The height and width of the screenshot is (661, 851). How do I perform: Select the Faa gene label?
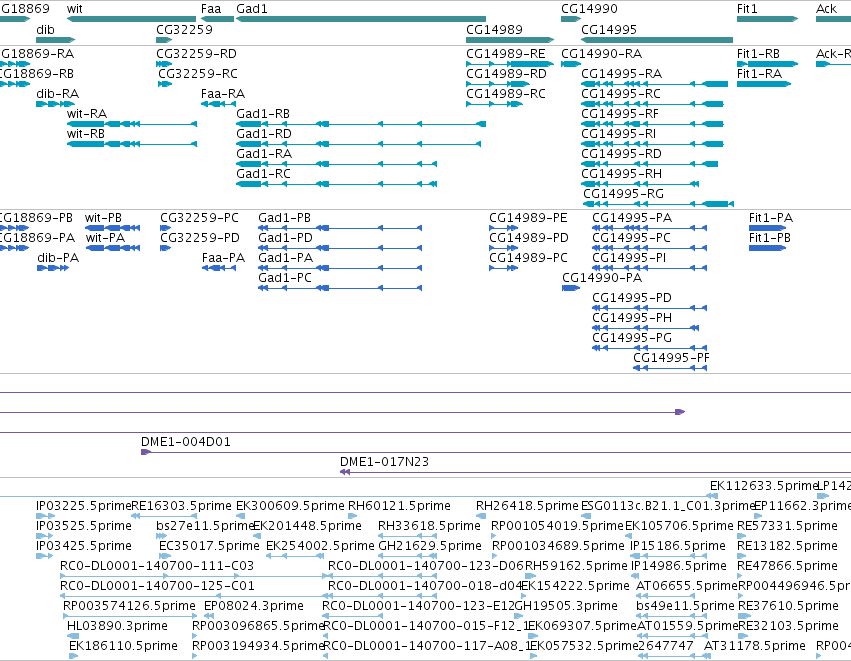(211, 9)
